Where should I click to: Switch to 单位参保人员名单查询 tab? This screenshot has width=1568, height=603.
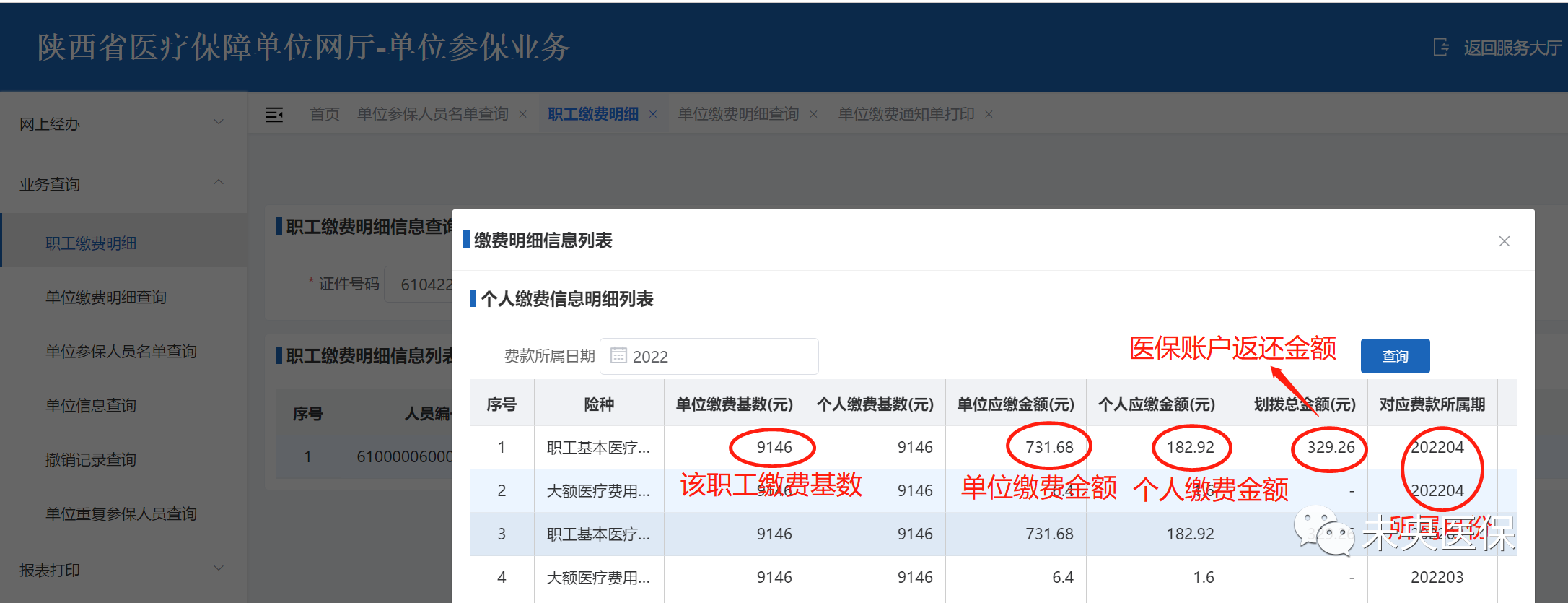(433, 114)
